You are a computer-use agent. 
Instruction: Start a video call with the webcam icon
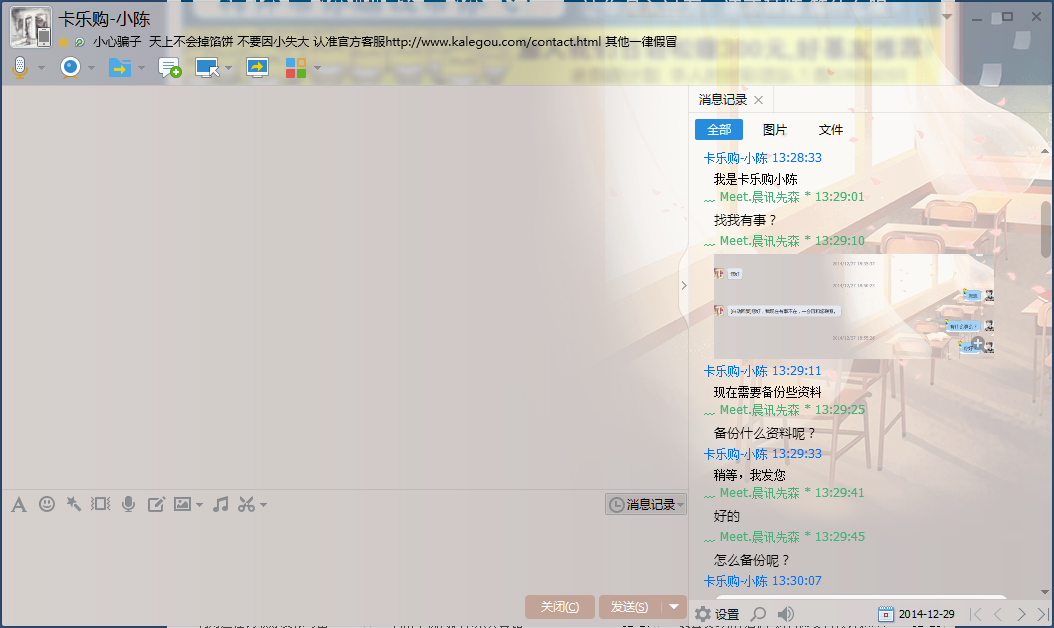(x=70, y=67)
